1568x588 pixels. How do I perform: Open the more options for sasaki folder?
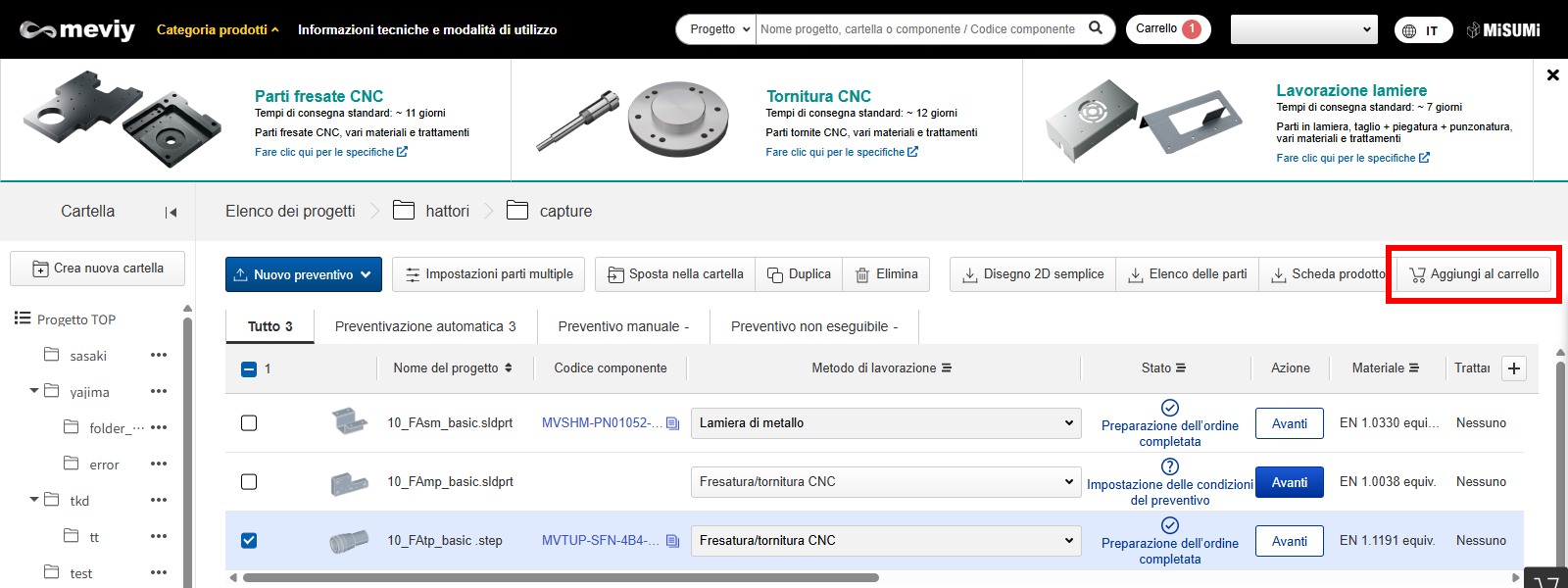[159, 356]
